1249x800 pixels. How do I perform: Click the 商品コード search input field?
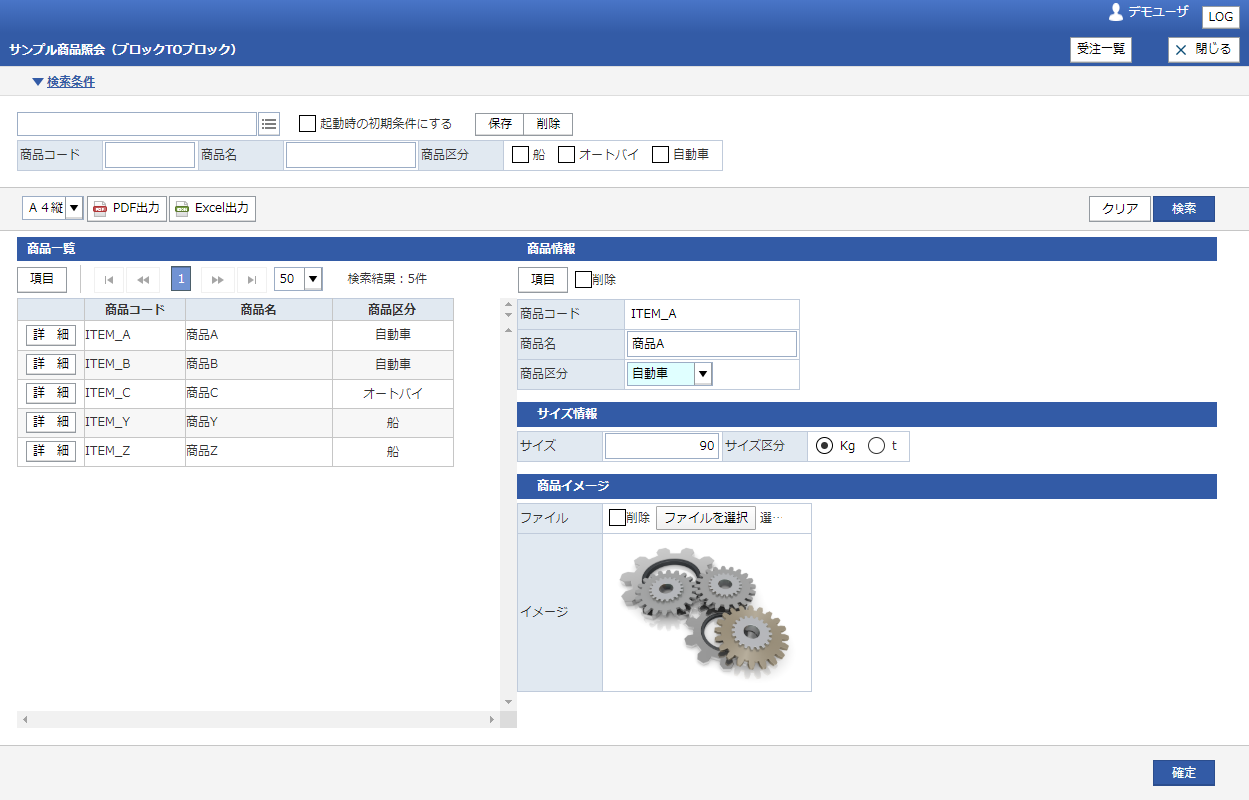click(150, 155)
